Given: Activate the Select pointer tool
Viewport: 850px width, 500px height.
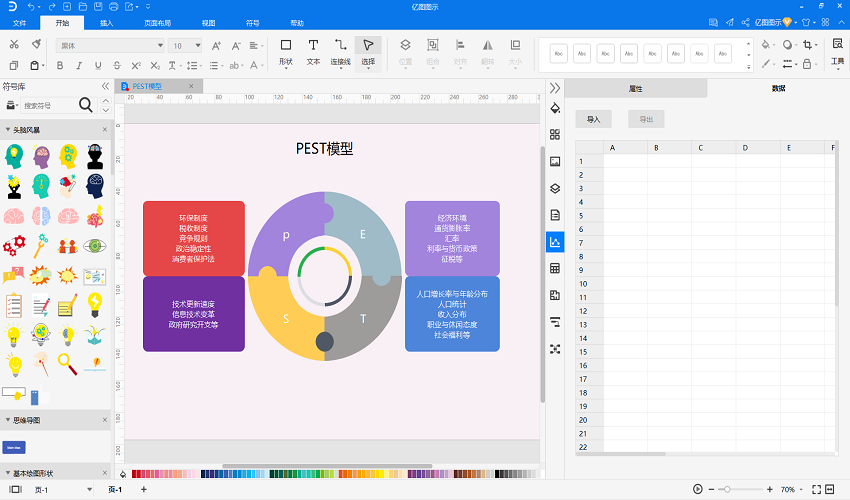Looking at the screenshot, I should tap(368, 53).
